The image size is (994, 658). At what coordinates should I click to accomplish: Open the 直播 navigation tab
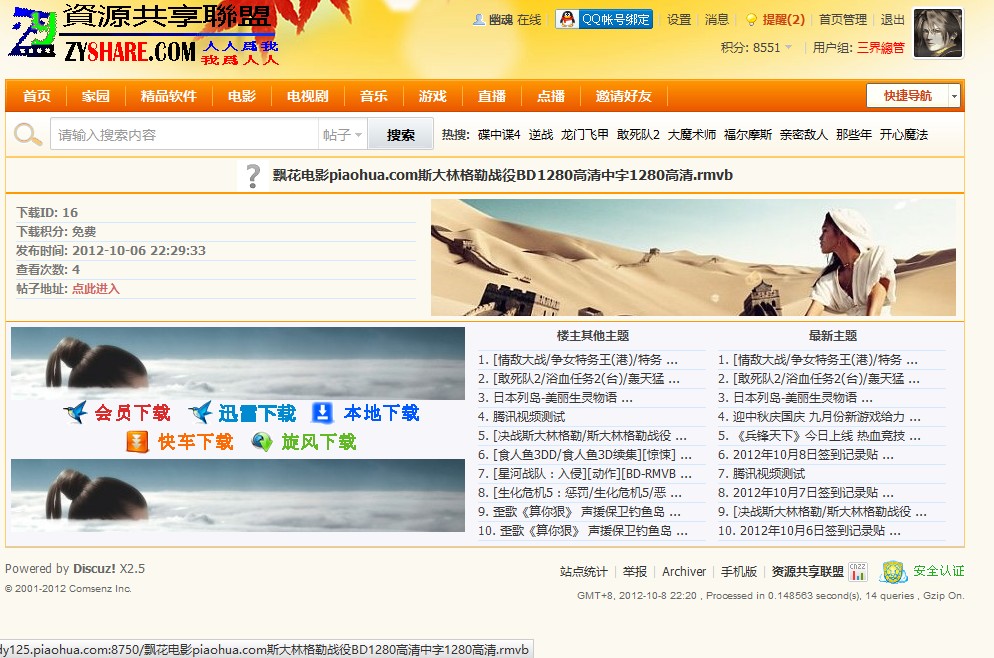[492, 96]
